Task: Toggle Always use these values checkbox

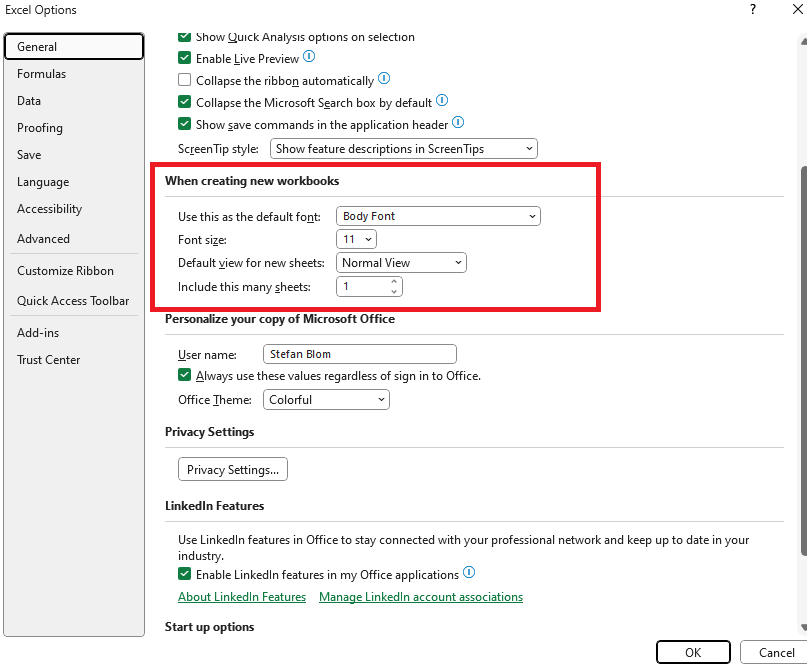Action: coord(184,375)
